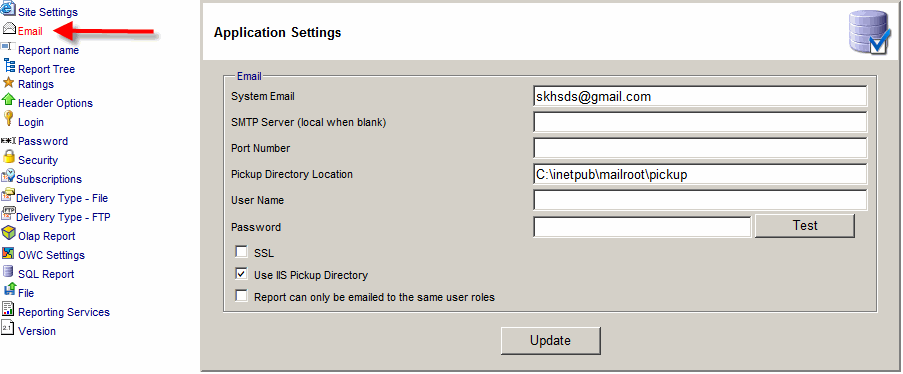Click the Email envelope icon

coord(9,28)
